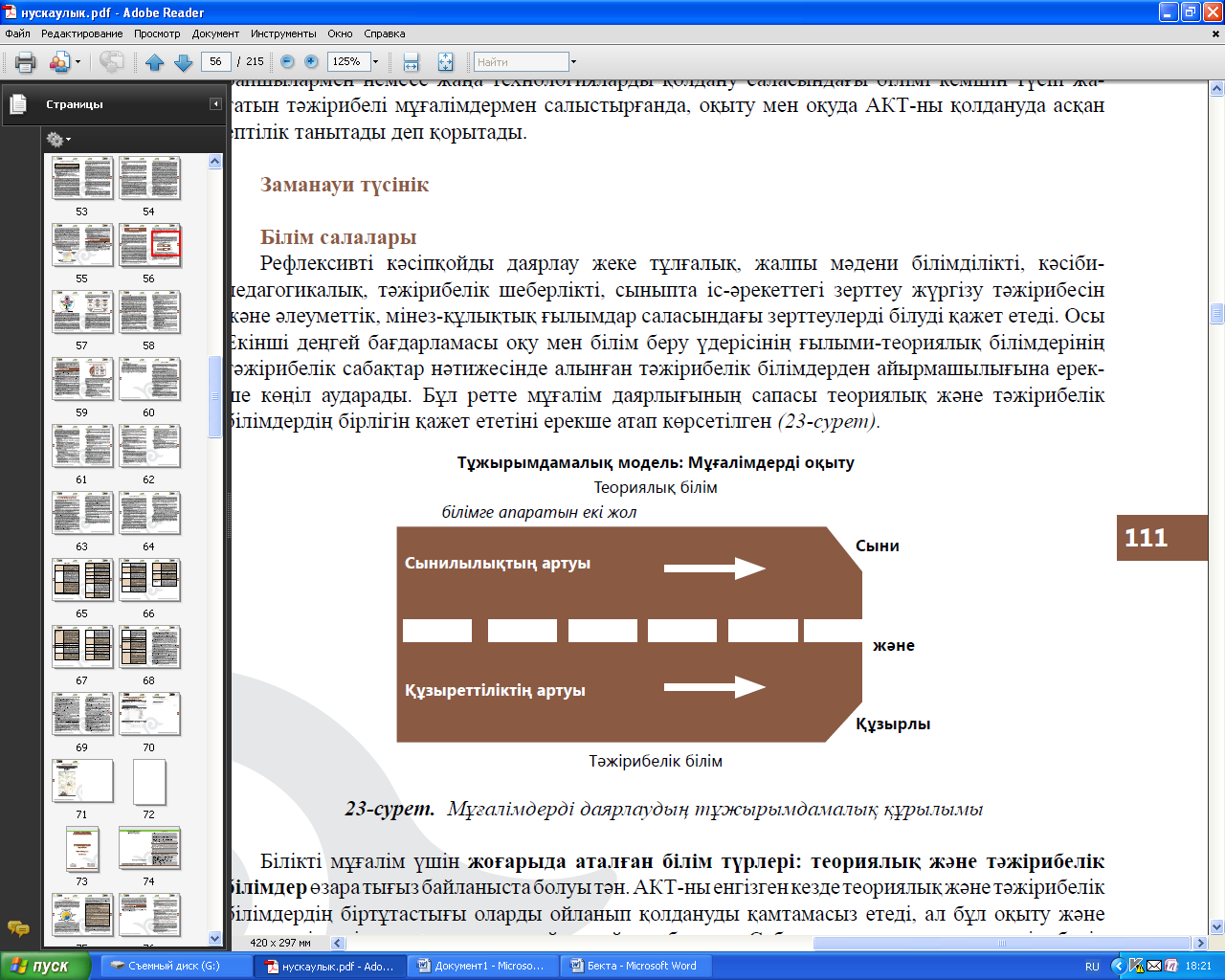Go to next page with down arrow
The height and width of the screenshot is (980, 1225).
[x=184, y=62]
